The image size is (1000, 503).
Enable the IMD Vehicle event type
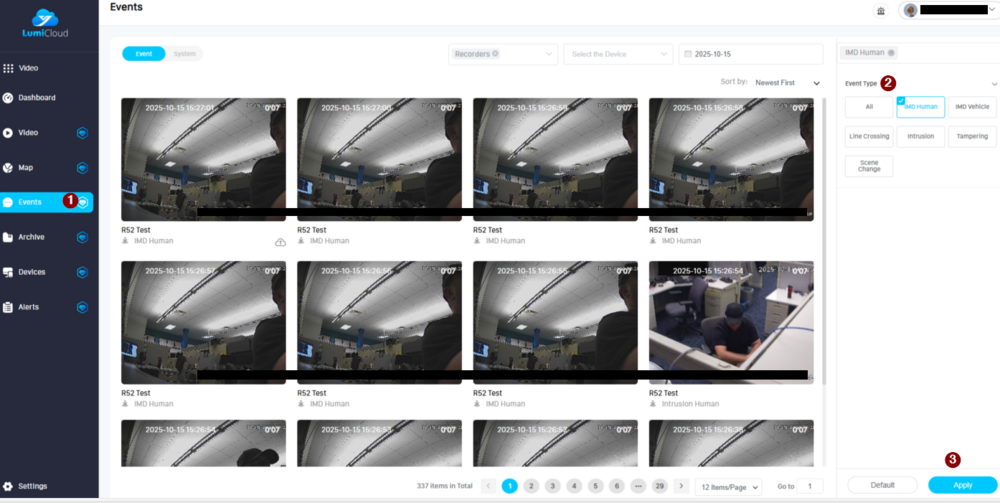[972, 107]
